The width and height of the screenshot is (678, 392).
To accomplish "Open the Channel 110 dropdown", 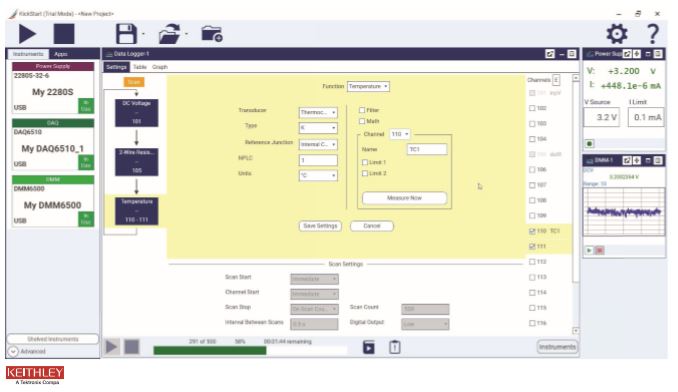I will pos(400,134).
